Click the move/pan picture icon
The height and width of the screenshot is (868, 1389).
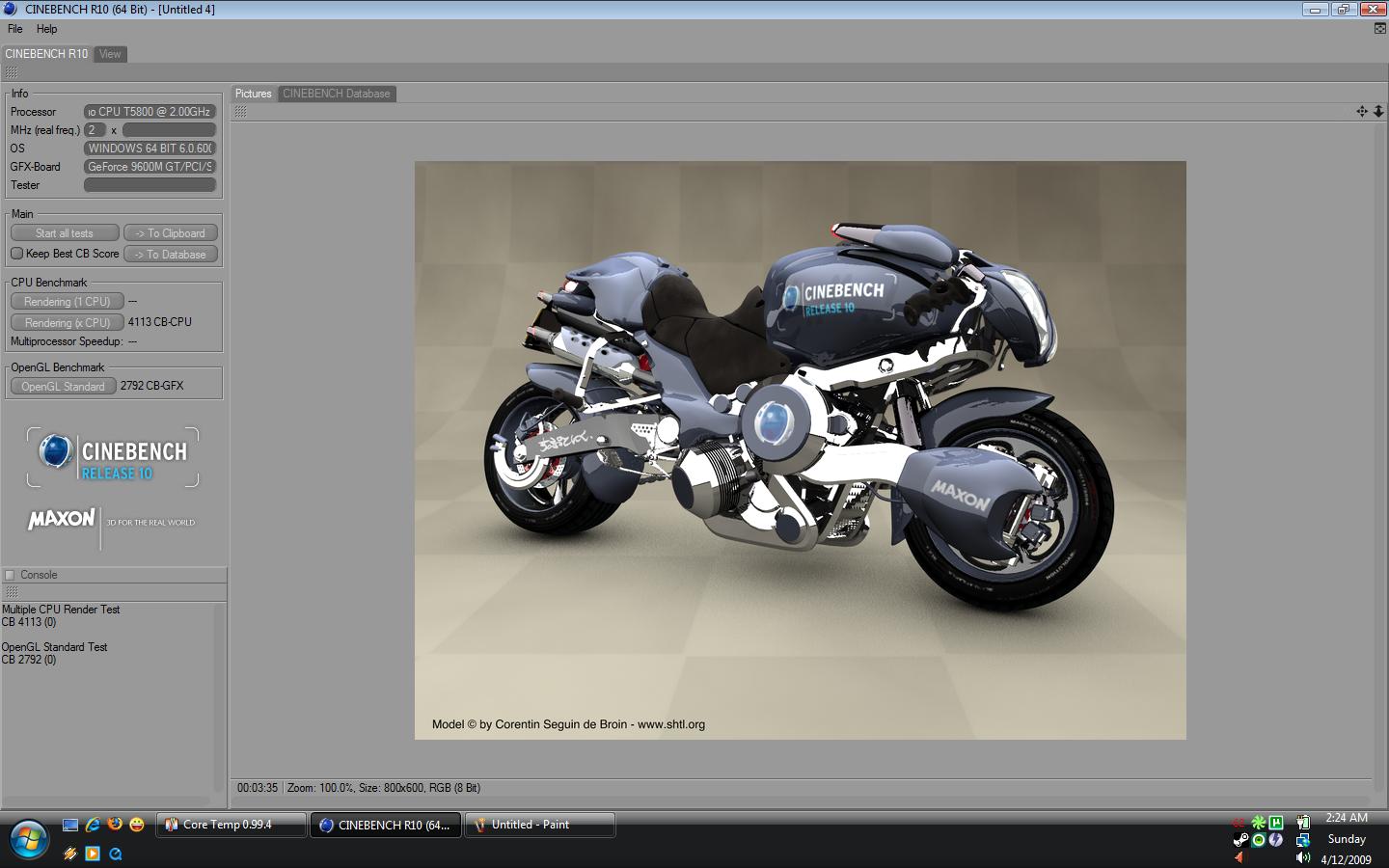(x=1361, y=112)
